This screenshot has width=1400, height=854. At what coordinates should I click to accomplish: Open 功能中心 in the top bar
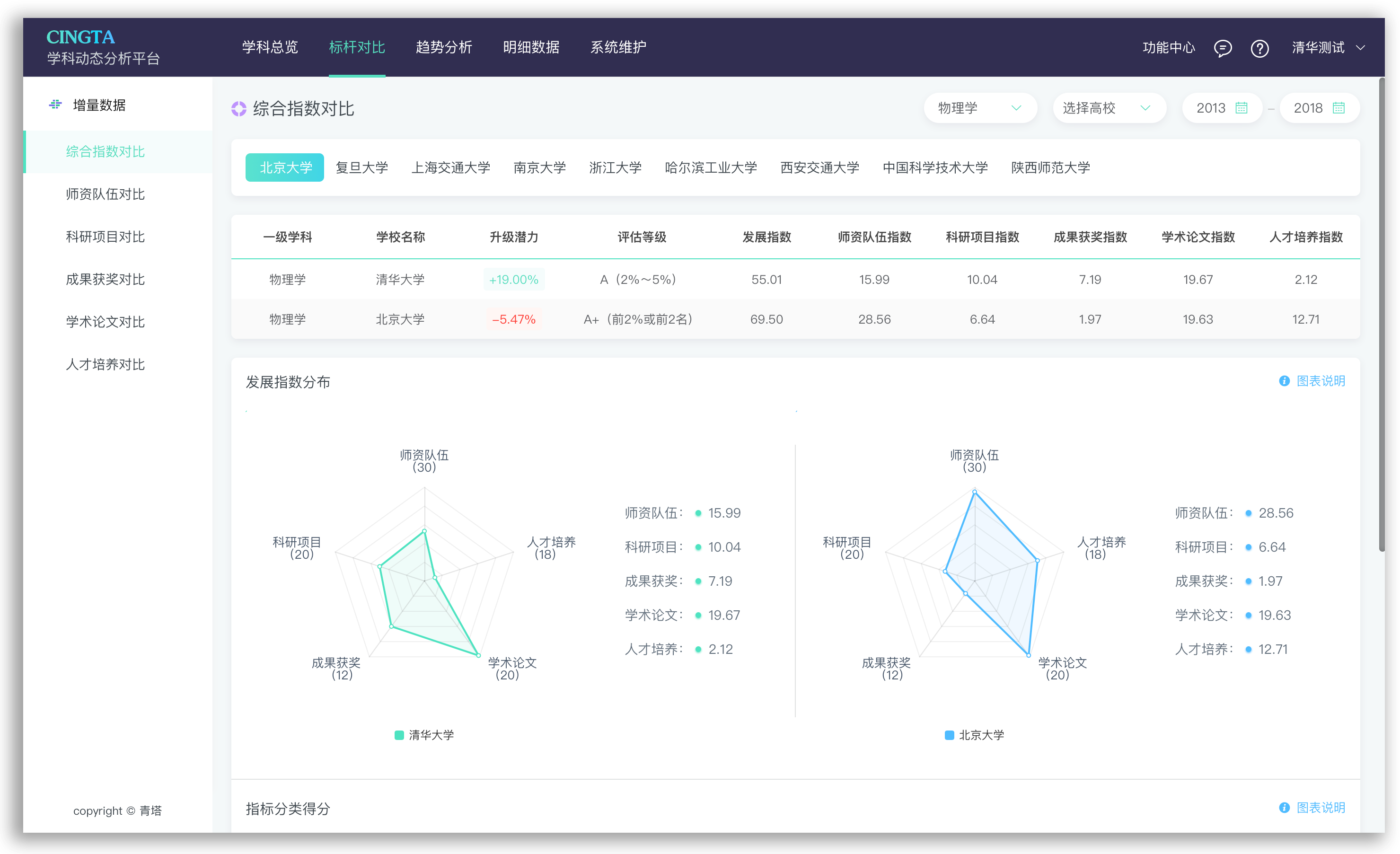click(x=1168, y=48)
